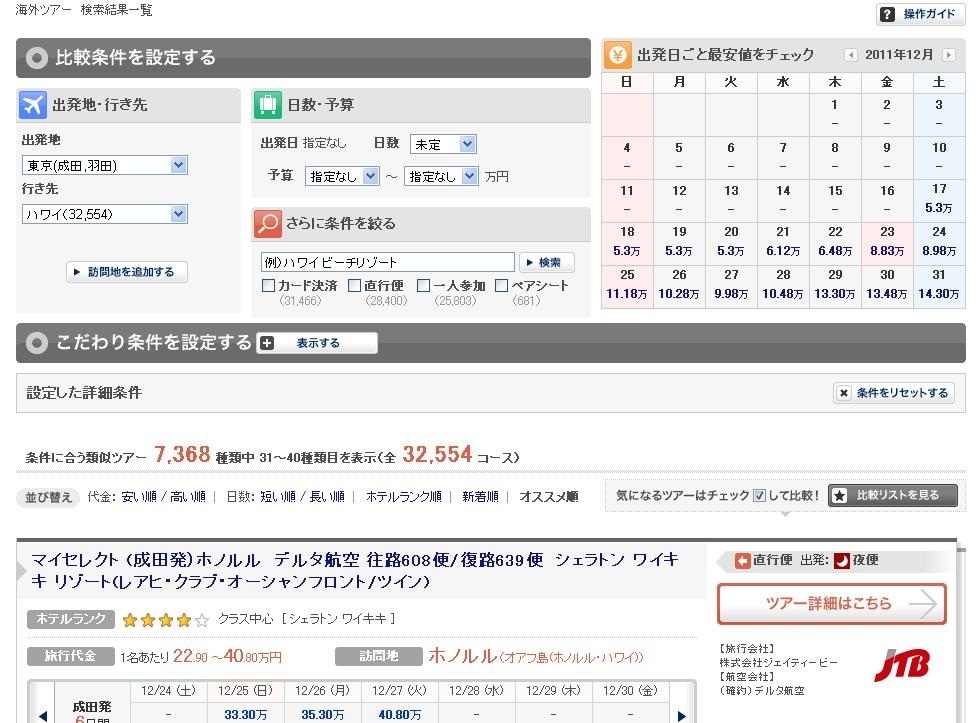Sort by オススメ順
Image resolution: width=978 pixels, height=723 pixels.
click(x=548, y=497)
